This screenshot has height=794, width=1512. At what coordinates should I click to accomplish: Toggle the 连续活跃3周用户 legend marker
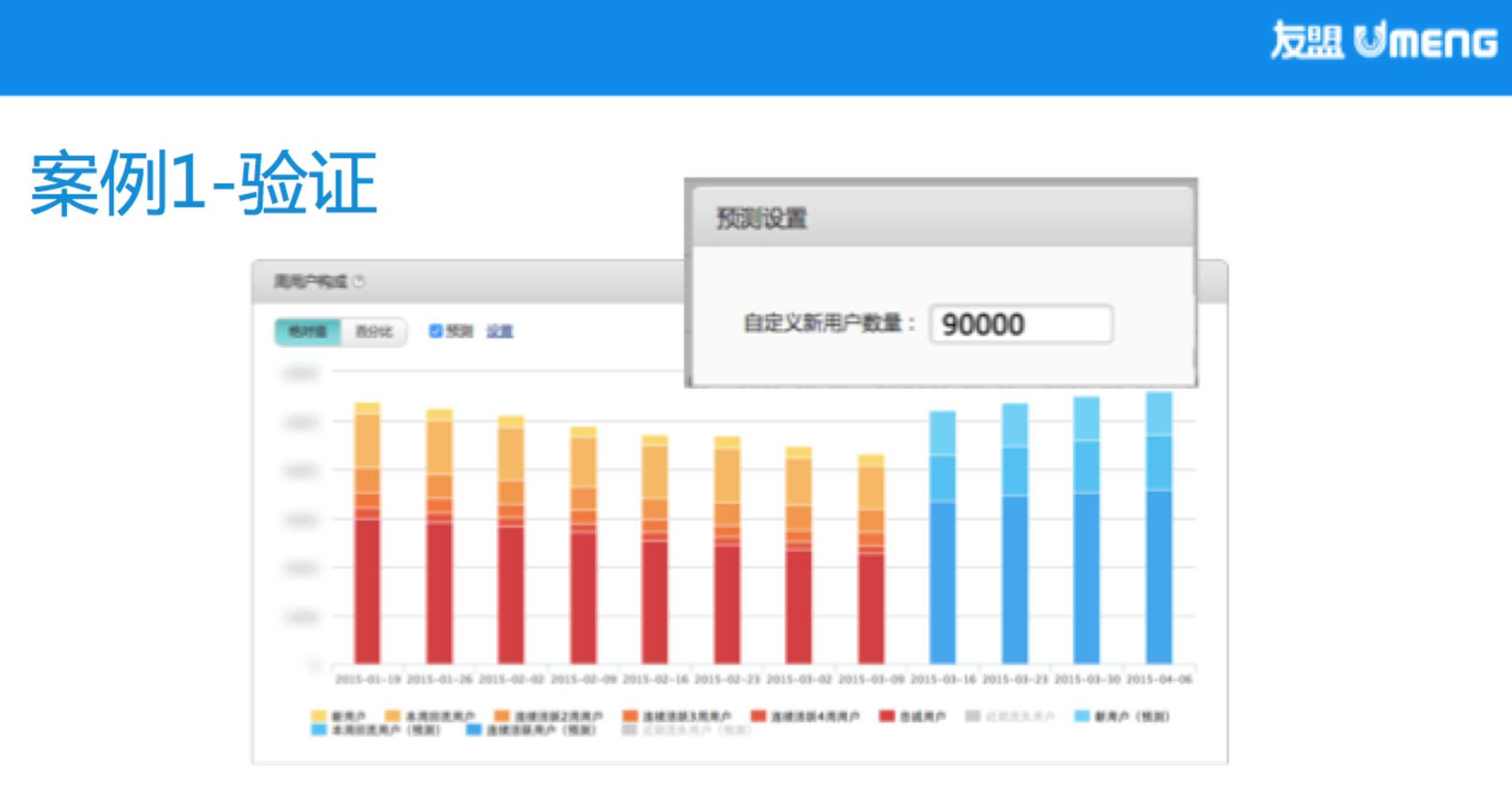(629, 715)
